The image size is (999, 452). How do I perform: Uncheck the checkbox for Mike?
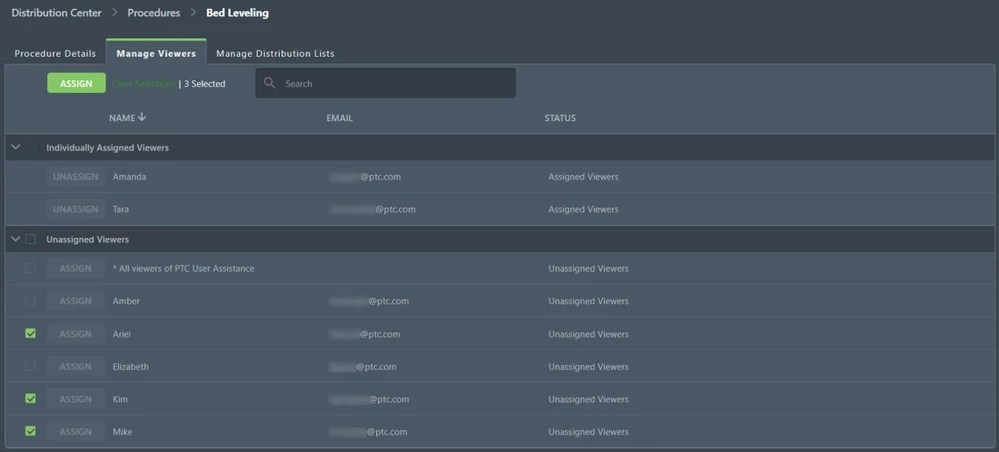tap(30, 432)
